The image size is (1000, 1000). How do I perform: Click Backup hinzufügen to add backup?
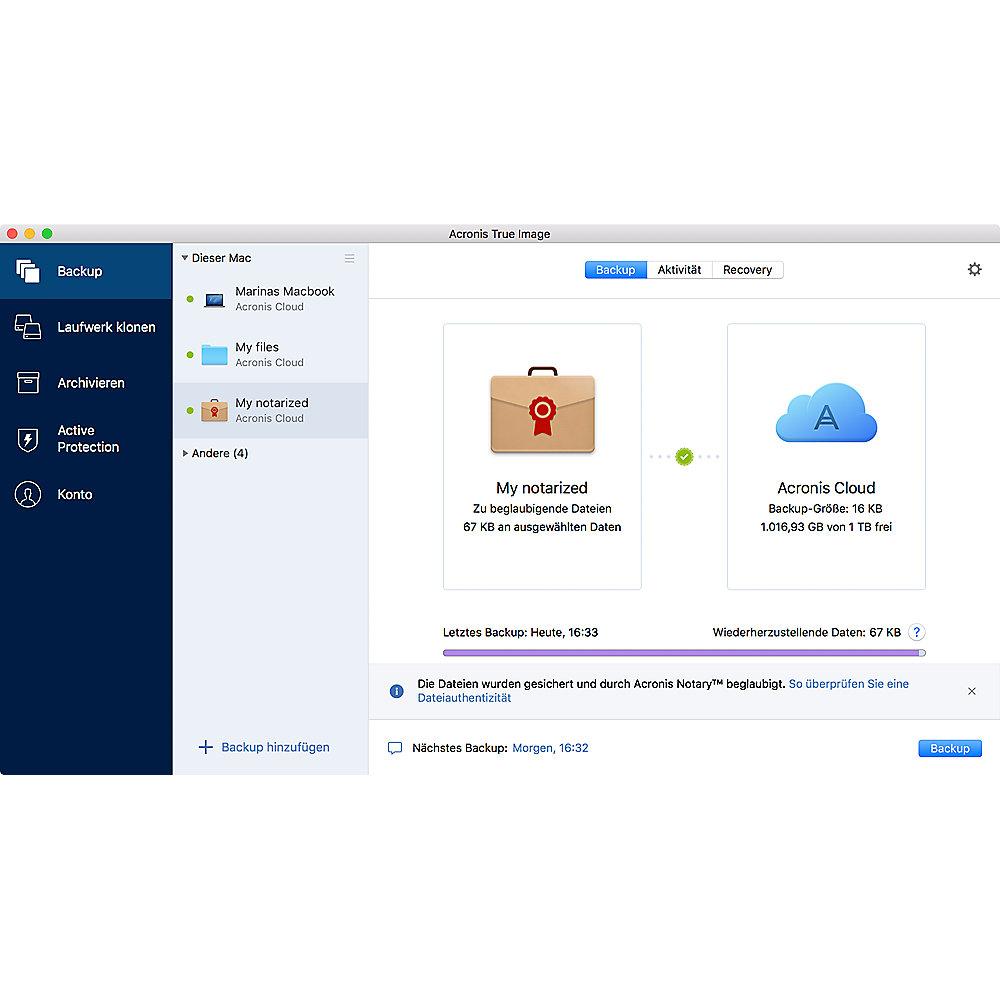[x=265, y=747]
